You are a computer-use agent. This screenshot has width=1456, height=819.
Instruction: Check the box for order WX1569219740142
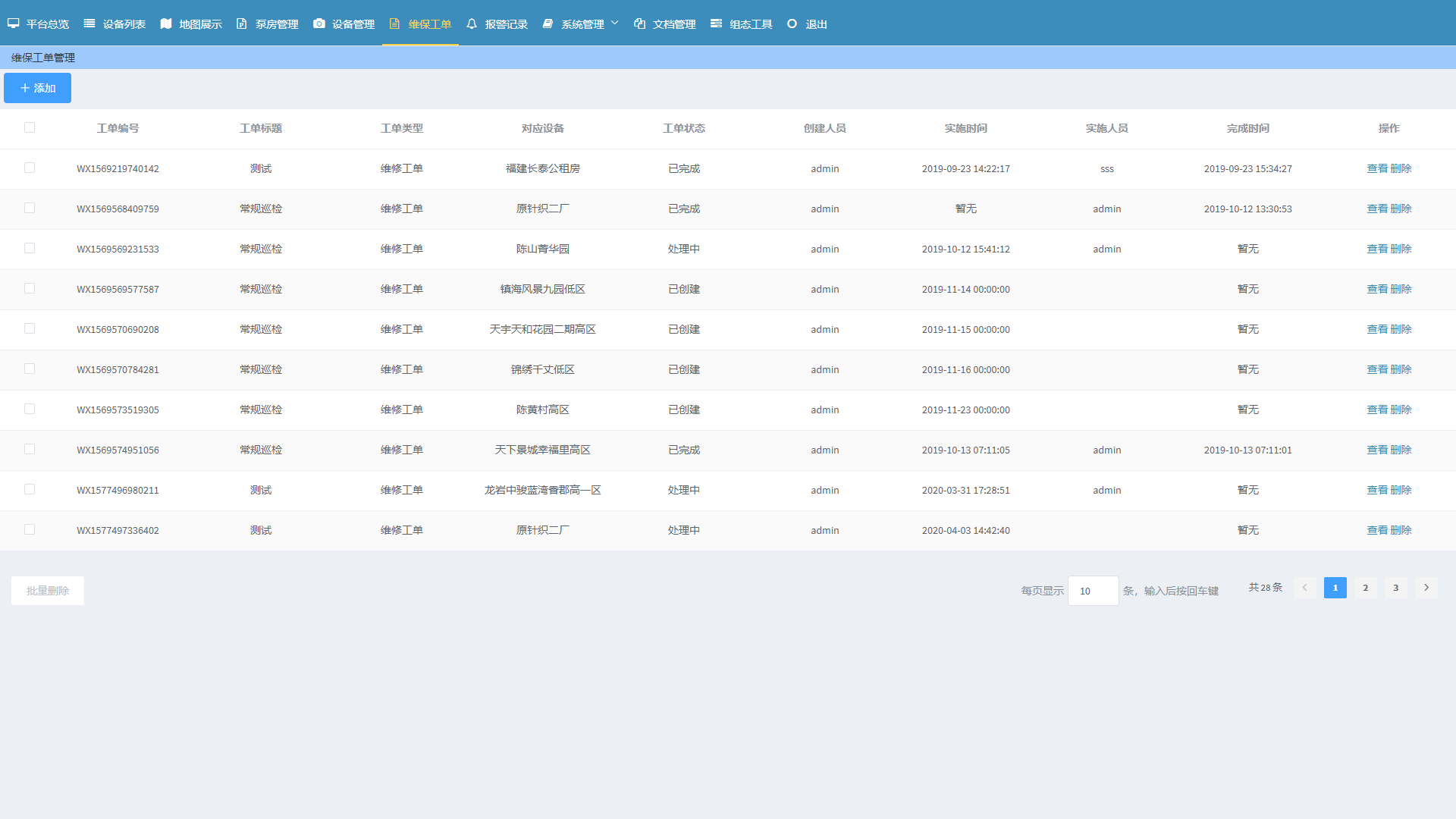click(30, 168)
